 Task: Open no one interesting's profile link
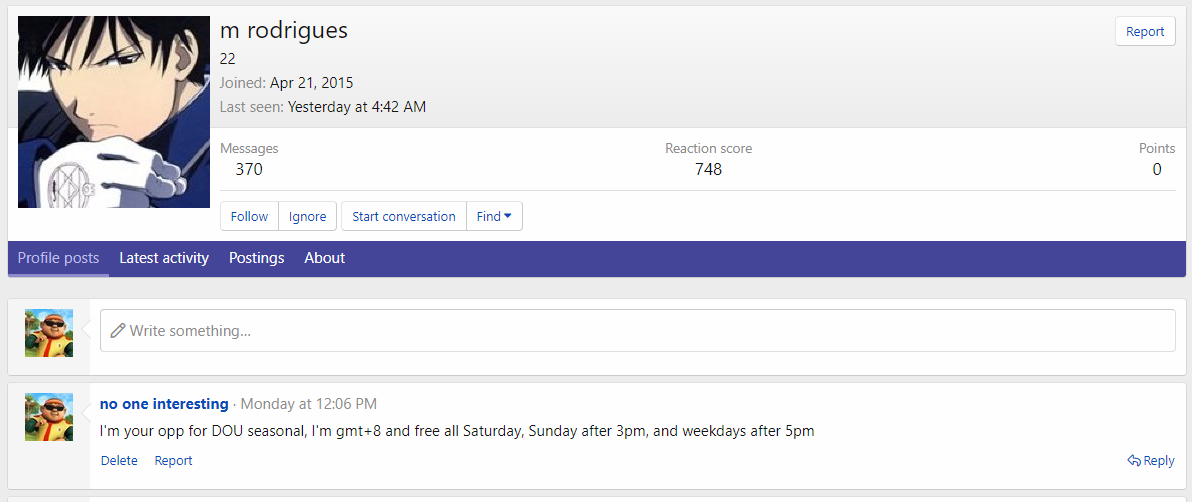[164, 404]
